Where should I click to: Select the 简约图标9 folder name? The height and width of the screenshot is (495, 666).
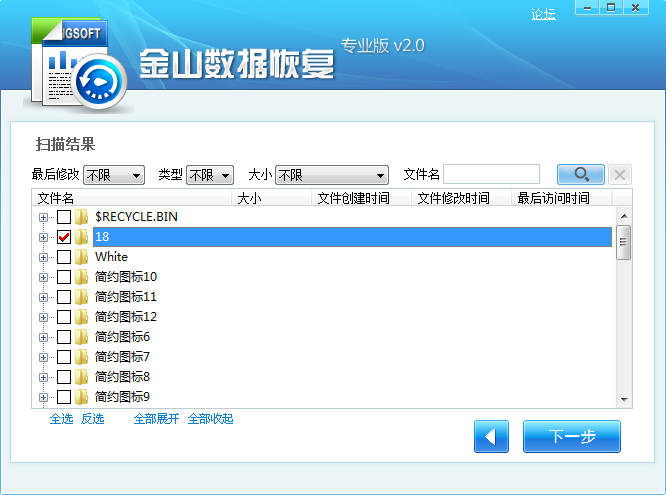point(122,396)
